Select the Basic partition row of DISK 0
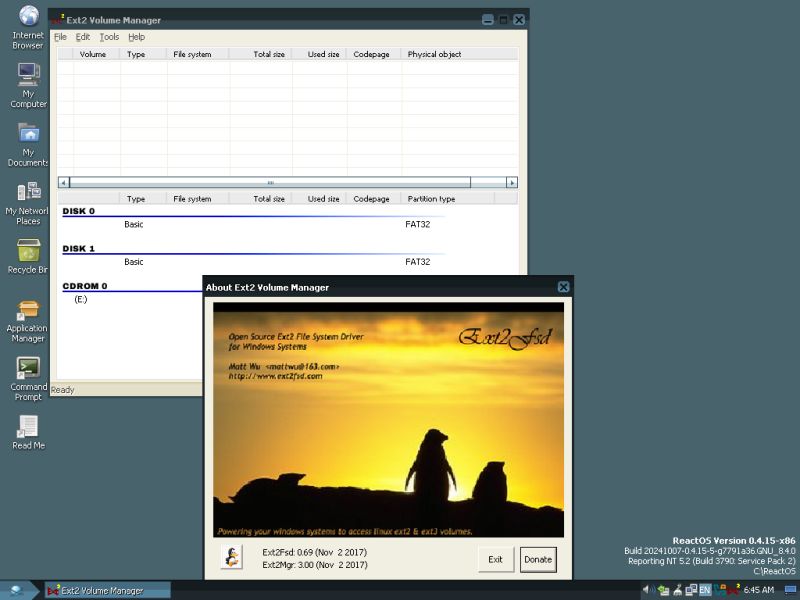The width and height of the screenshot is (800, 600). 135,224
